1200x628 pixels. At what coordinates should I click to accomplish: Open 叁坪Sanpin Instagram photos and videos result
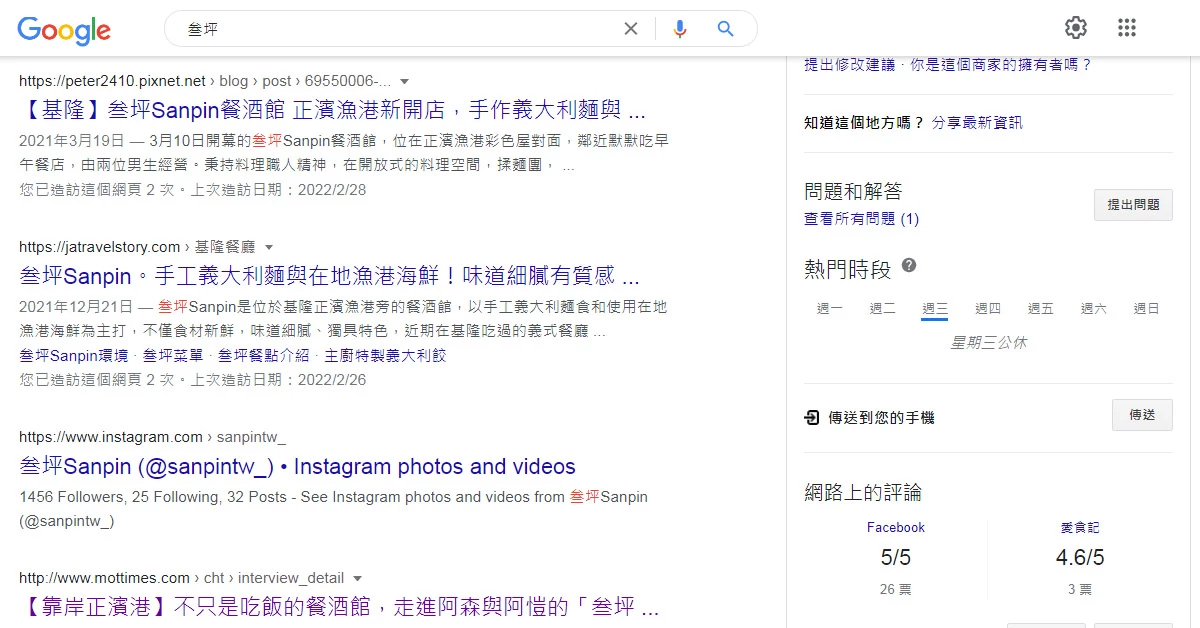click(297, 466)
